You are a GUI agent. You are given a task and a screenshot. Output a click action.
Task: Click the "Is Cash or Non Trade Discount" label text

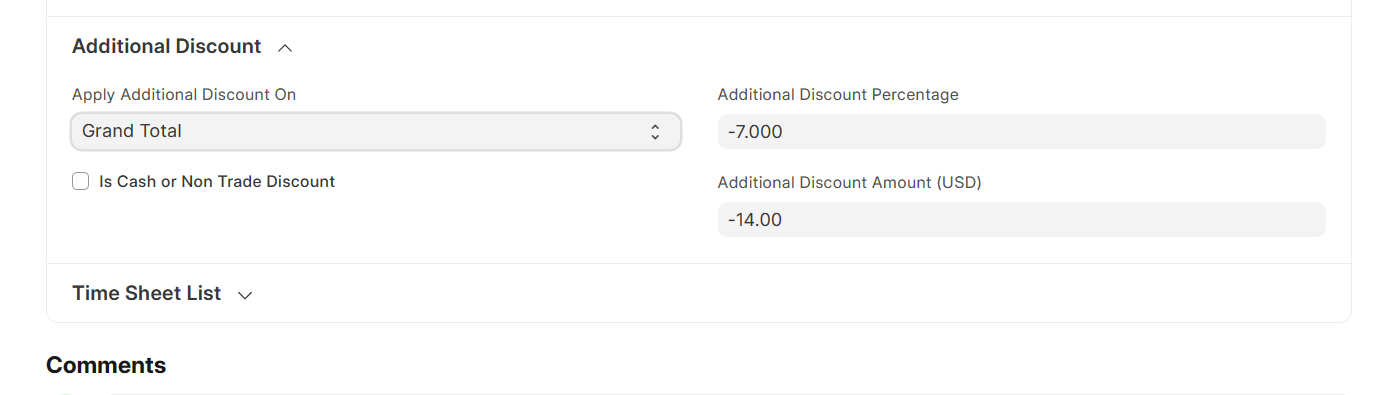pos(217,182)
